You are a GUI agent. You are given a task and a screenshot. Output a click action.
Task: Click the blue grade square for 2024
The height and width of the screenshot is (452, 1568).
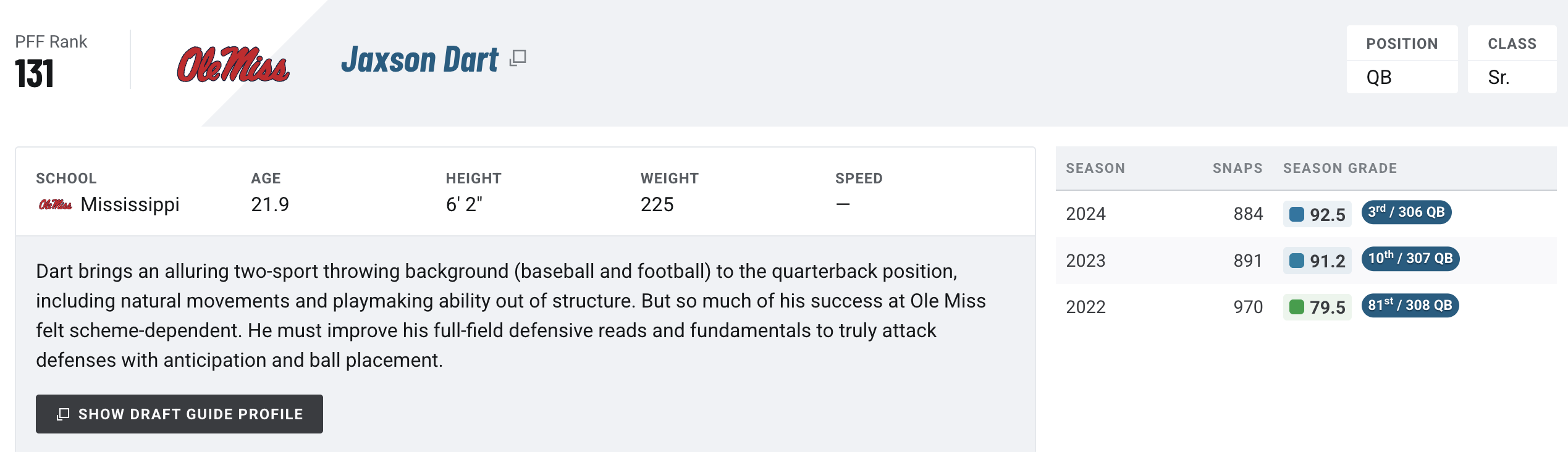point(1297,214)
